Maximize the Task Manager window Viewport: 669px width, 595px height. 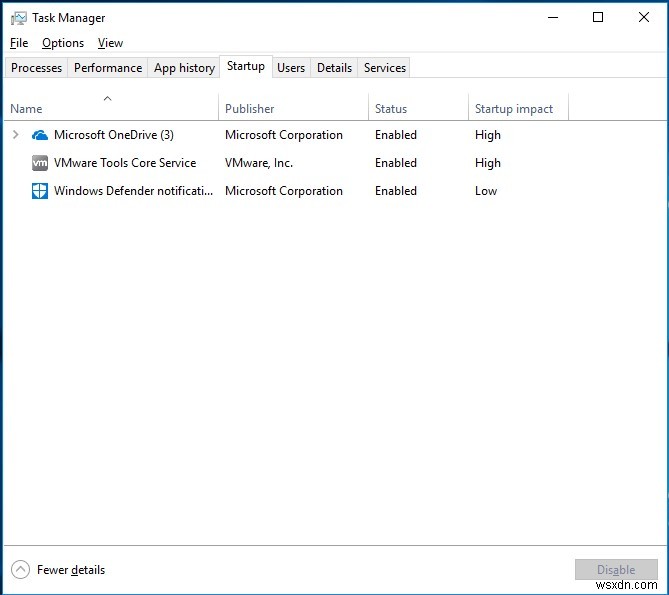[598, 17]
